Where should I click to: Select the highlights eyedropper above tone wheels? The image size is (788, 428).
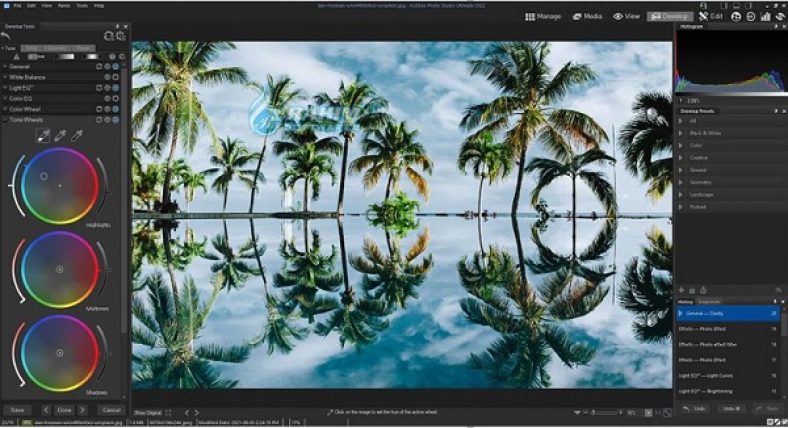(x=44, y=135)
